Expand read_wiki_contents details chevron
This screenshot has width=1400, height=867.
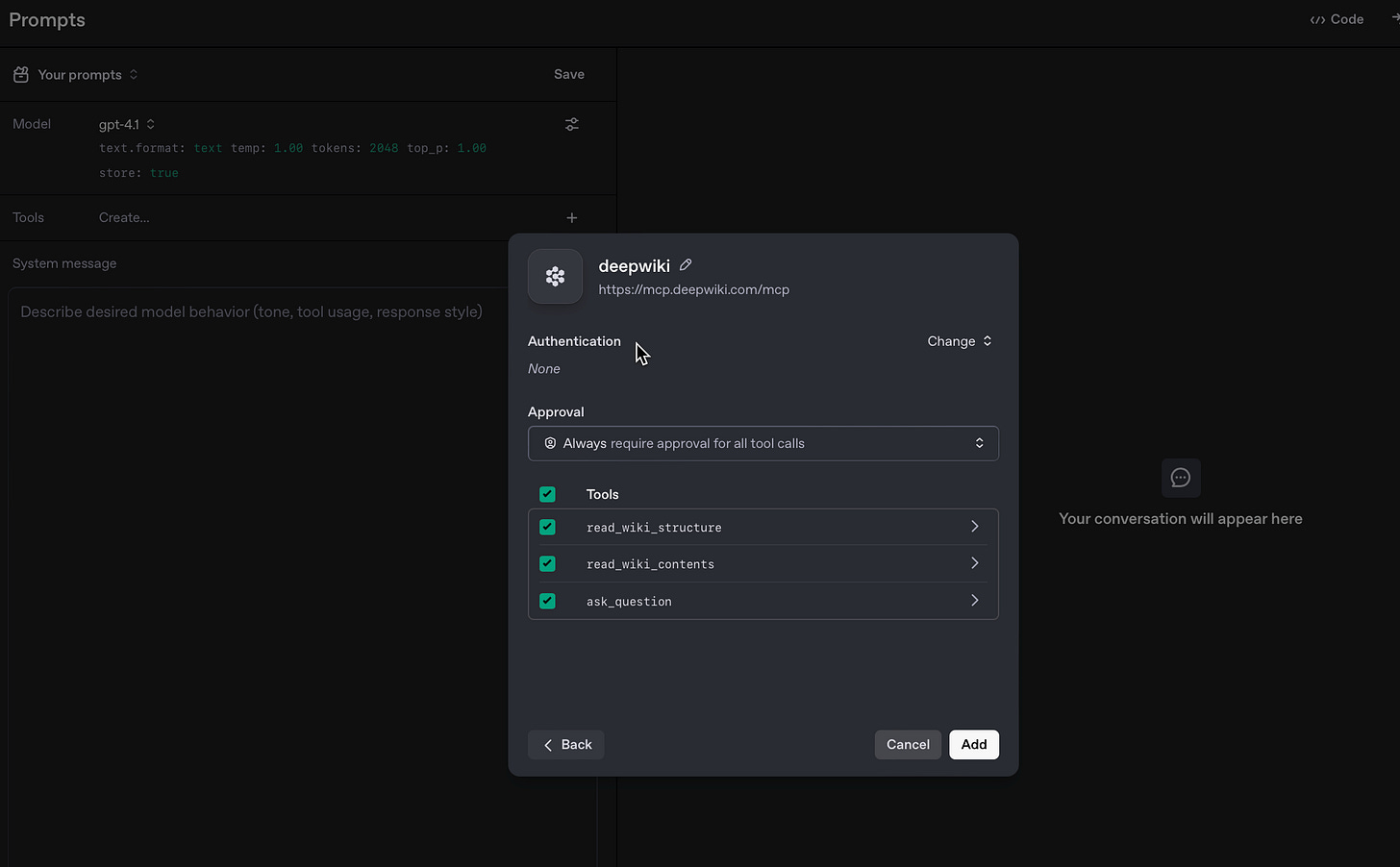[x=974, y=563]
